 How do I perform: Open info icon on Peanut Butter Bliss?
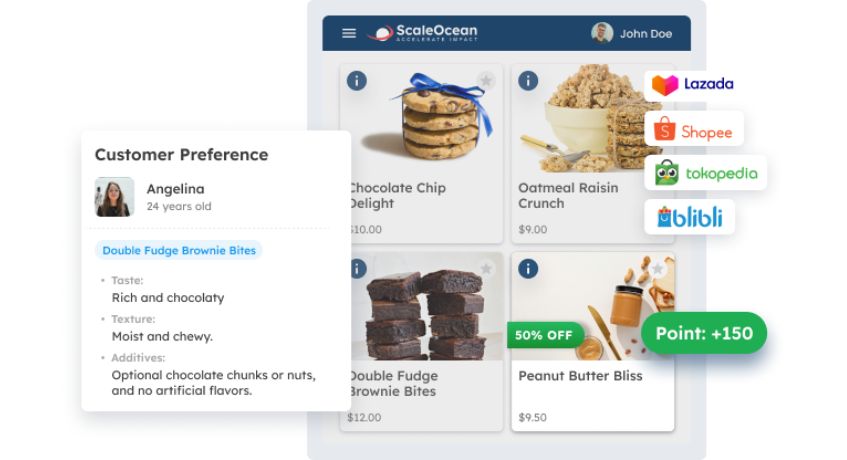click(x=528, y=268)
